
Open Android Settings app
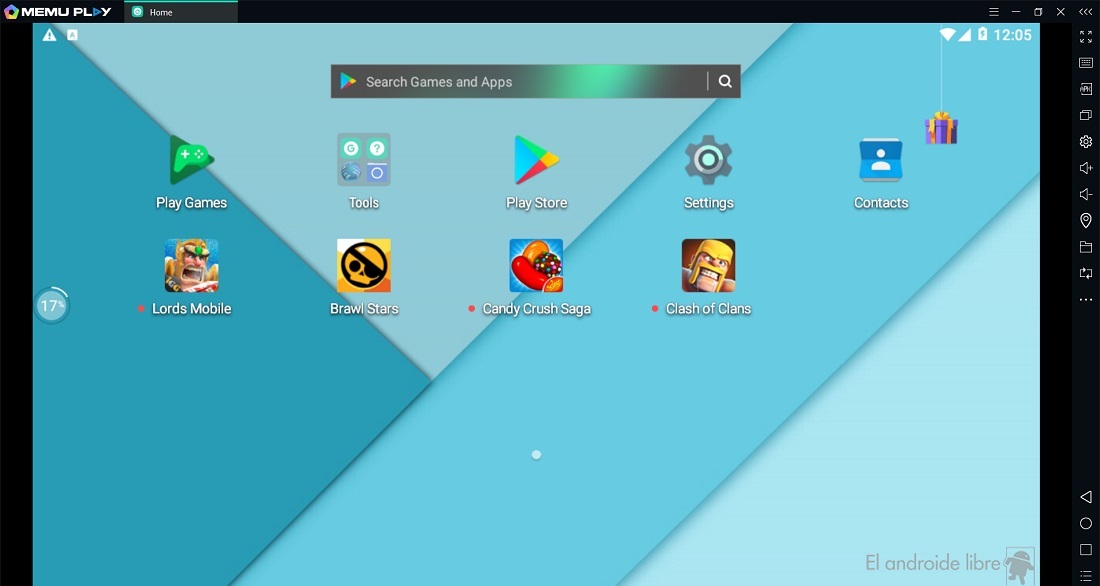709,160
